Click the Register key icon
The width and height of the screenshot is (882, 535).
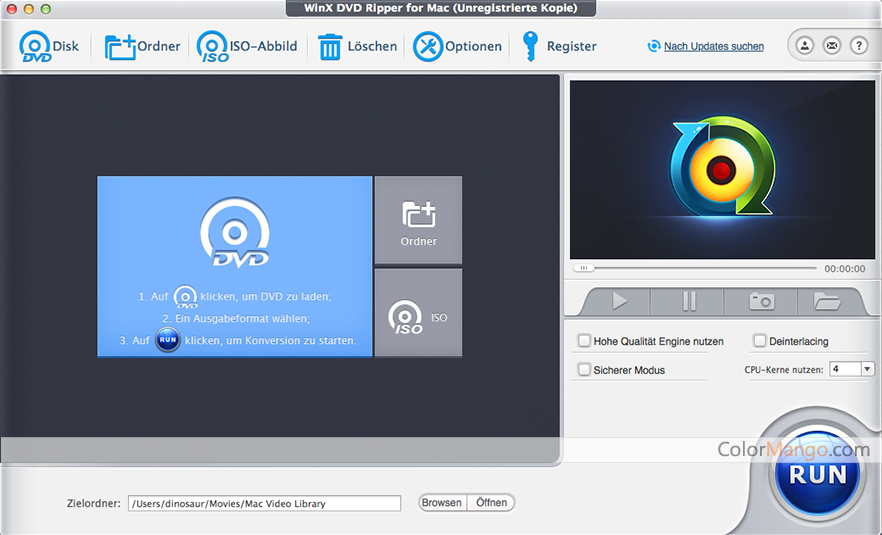click(530, 46)
